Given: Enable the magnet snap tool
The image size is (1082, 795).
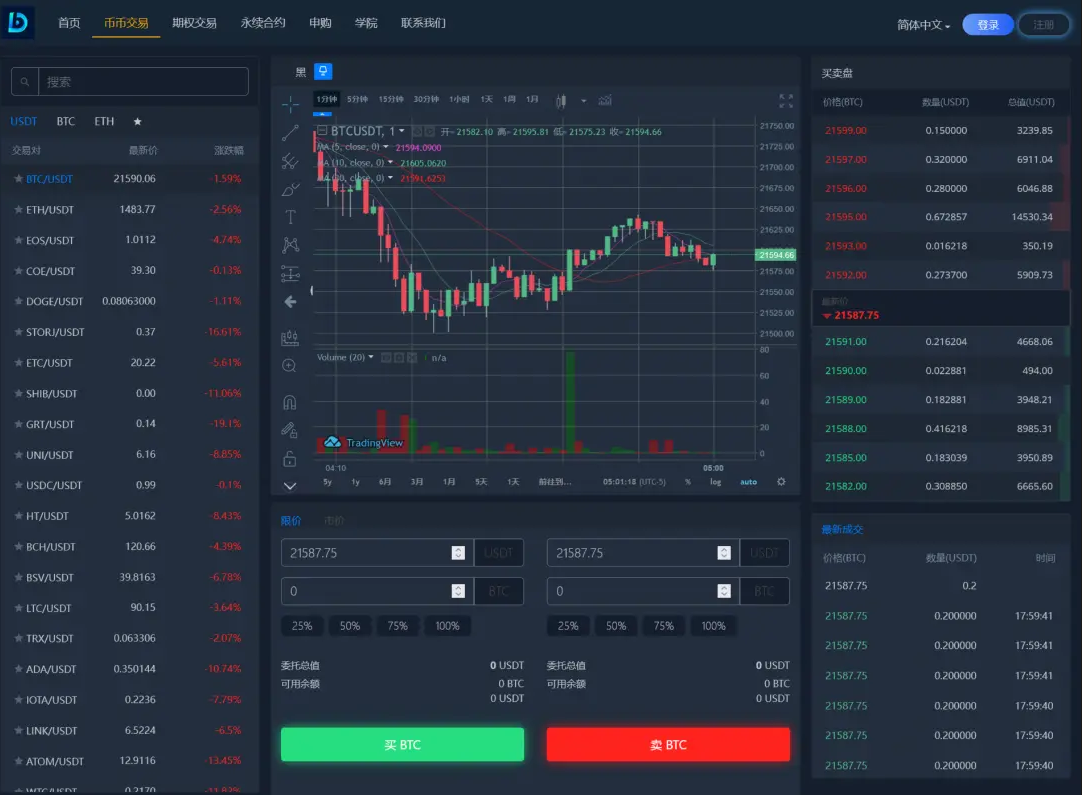Looking at the screenshot, I should click(x=290, y=403).
